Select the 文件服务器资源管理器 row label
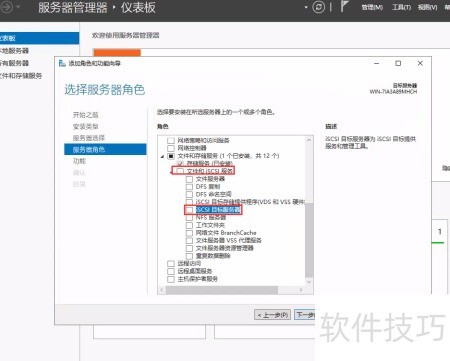450x361 pixels. (x=225, y=248)
